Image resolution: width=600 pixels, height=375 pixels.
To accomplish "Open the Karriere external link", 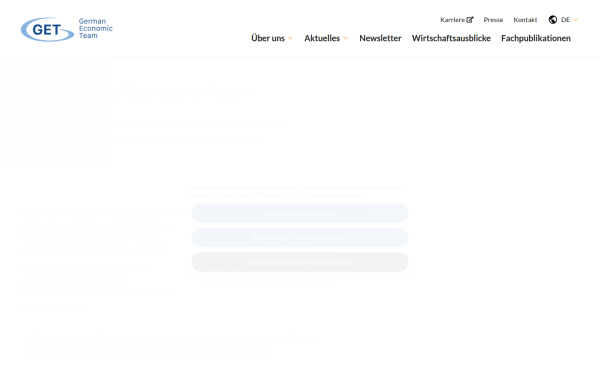I will [457, 20].
